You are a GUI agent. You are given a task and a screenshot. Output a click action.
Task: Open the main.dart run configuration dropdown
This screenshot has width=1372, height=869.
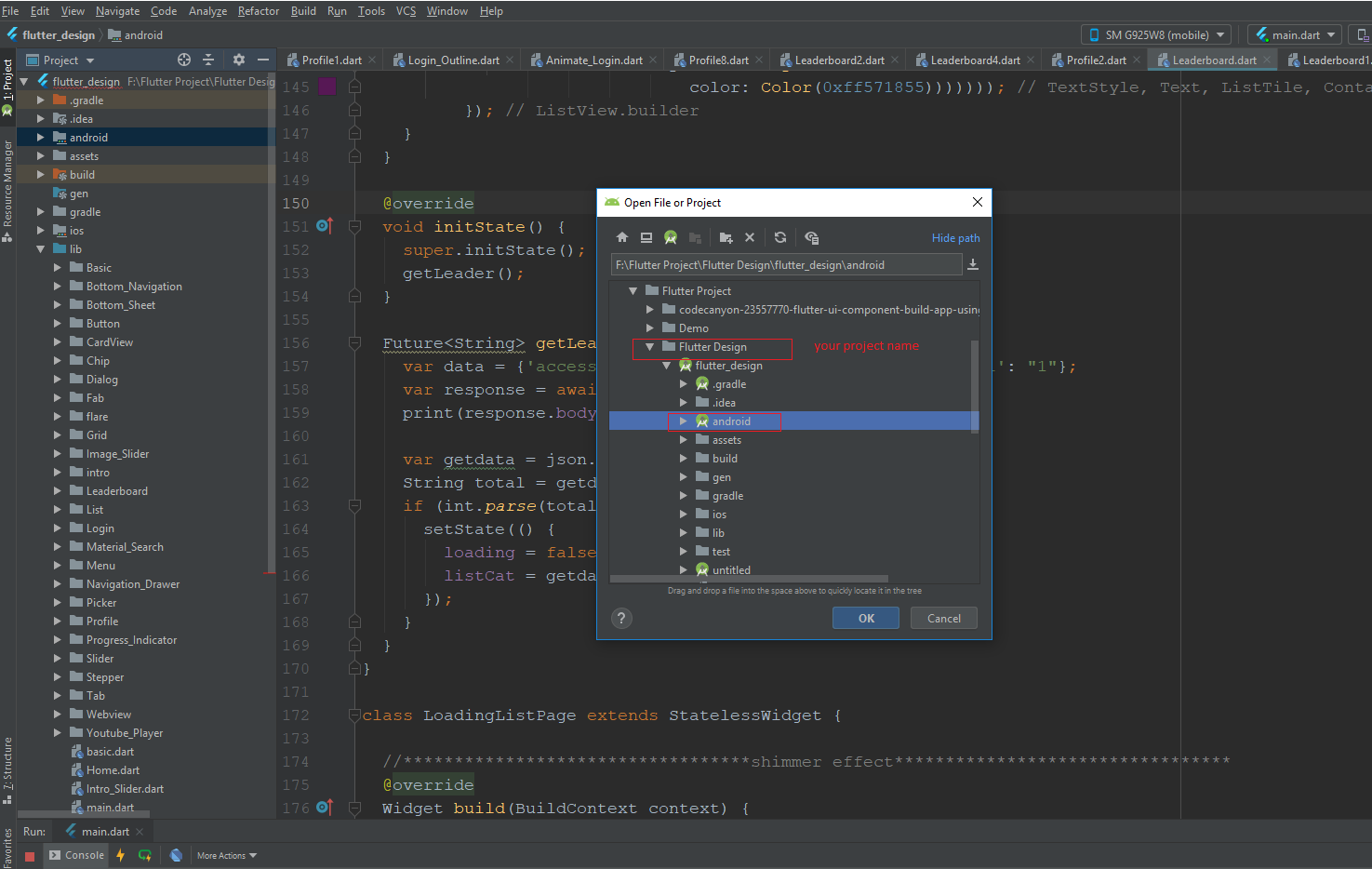click(x=1295, y=34)
